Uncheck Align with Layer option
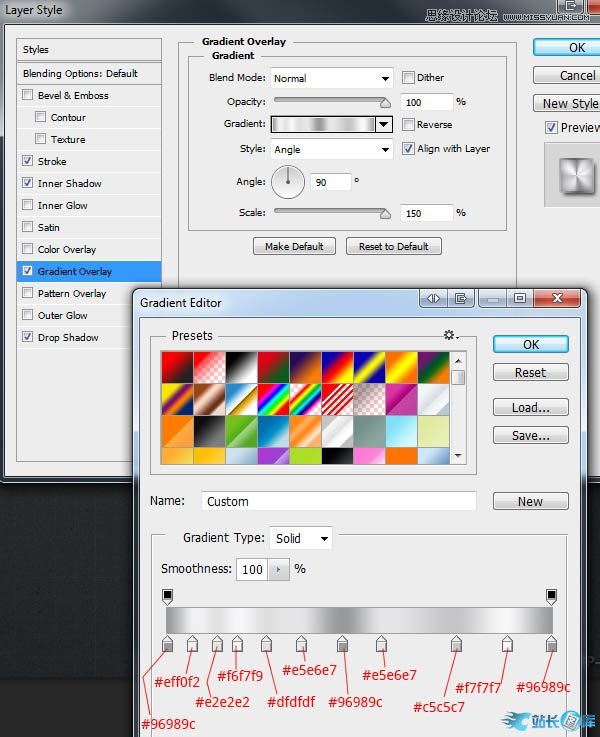This screenshot has height=737, width=600. pyautogui.click(x=408, y=149)
